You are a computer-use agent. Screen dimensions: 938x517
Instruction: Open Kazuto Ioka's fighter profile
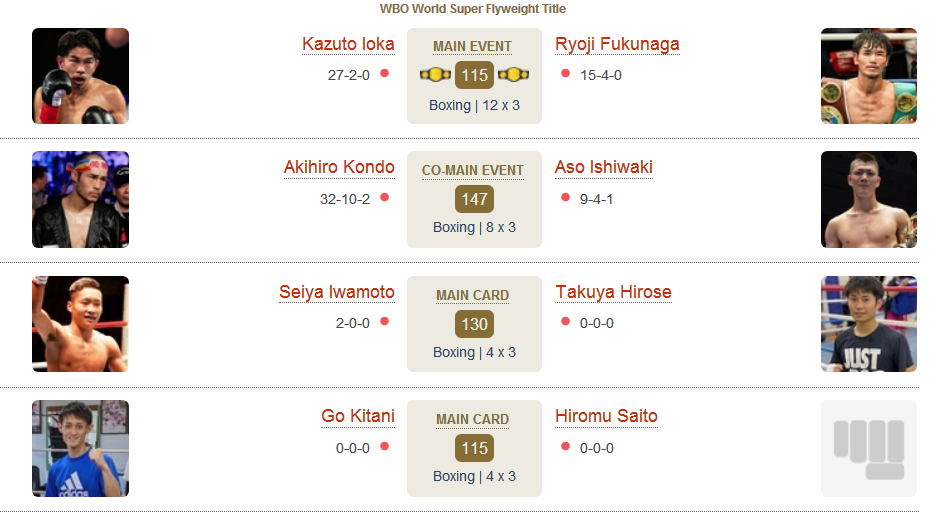click(x=348, y=44)
